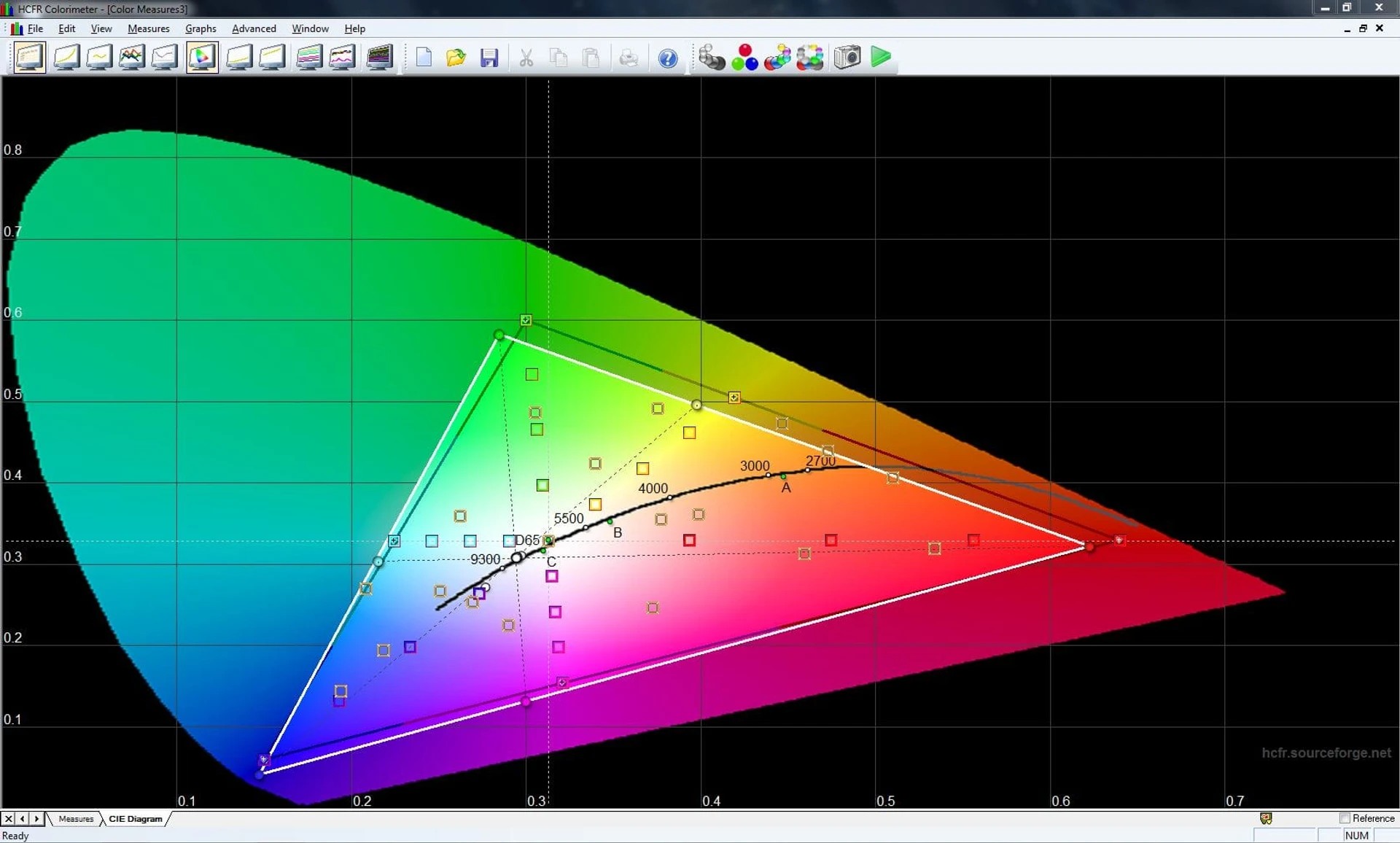
Task: Switch to the Measures tab
Action: [x=76, y=819]
